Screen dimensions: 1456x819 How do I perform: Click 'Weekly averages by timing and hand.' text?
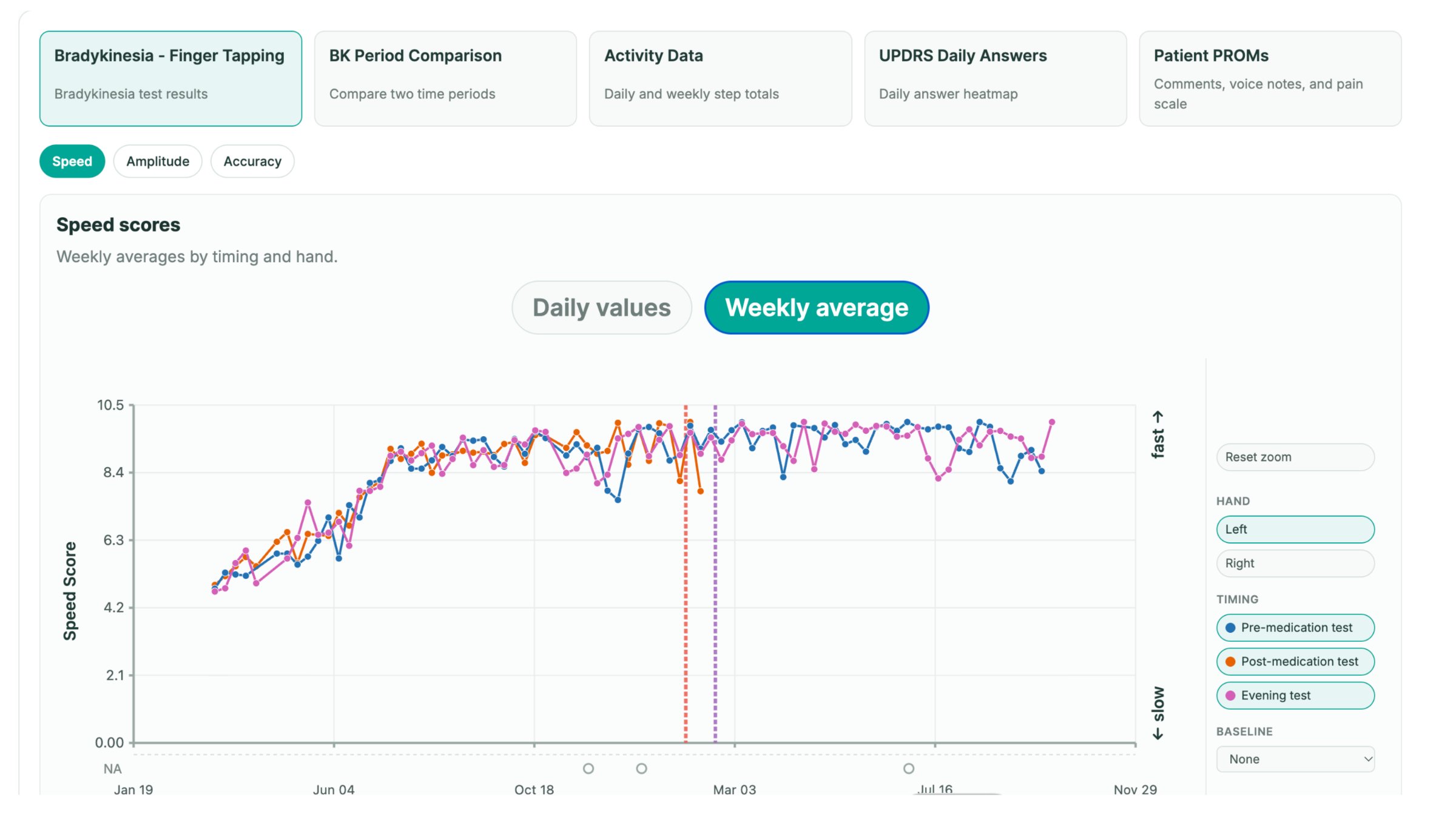point(197,257)
